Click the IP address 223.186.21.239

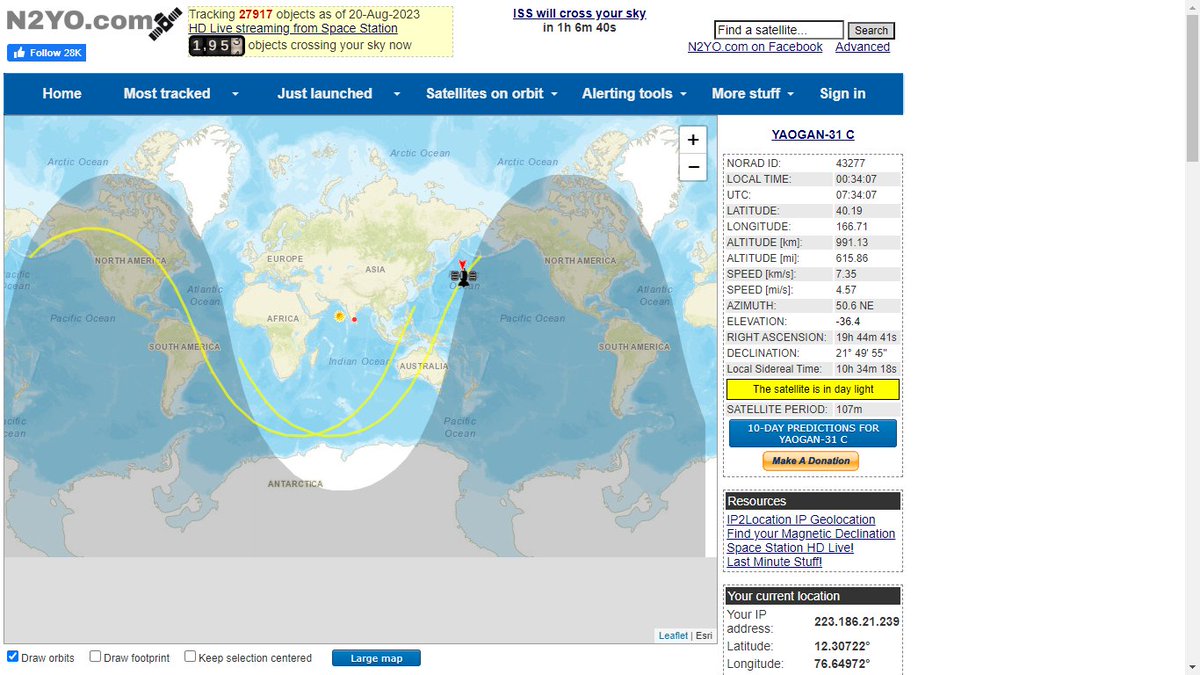point(856,621)
